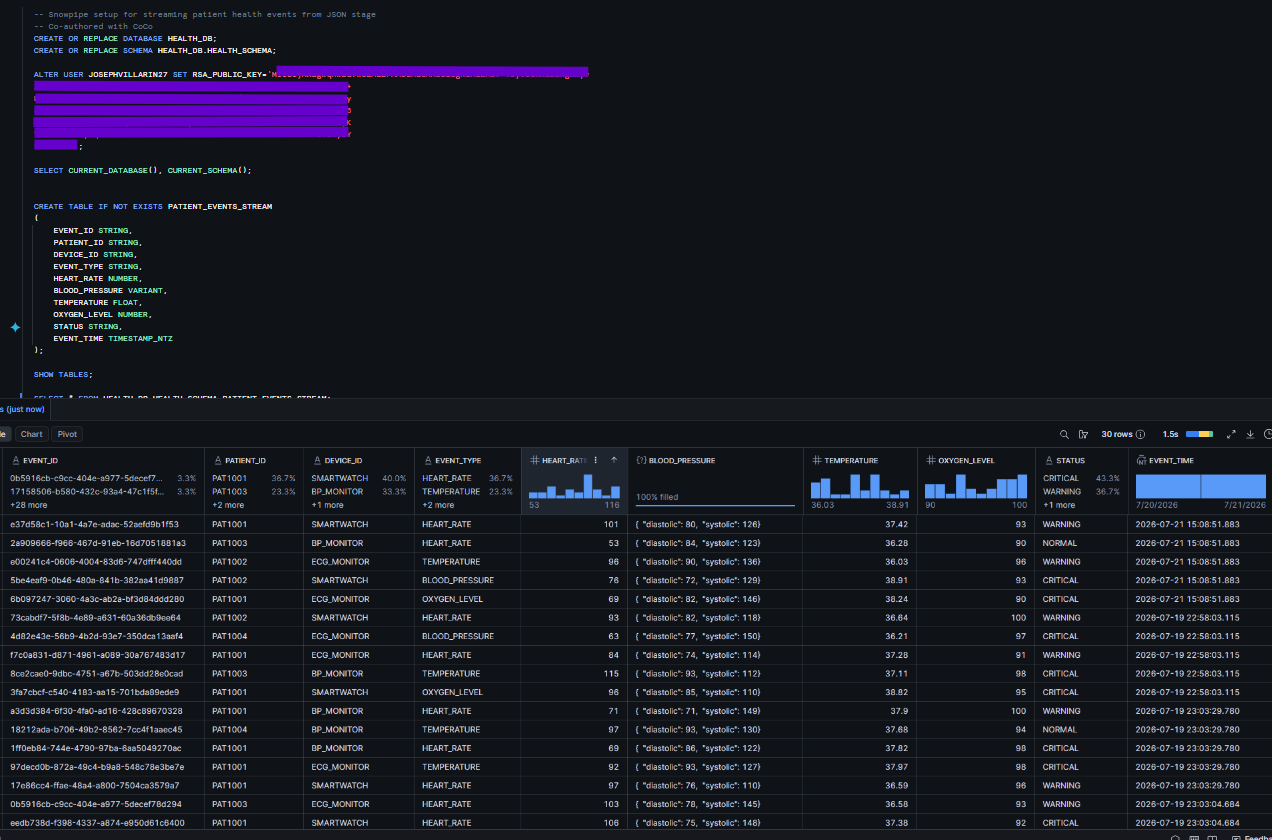Viewport: 1272px width, 840px height.
Task: Open the column filter icon in results toolbar
Action: [x=1083, y=434]
